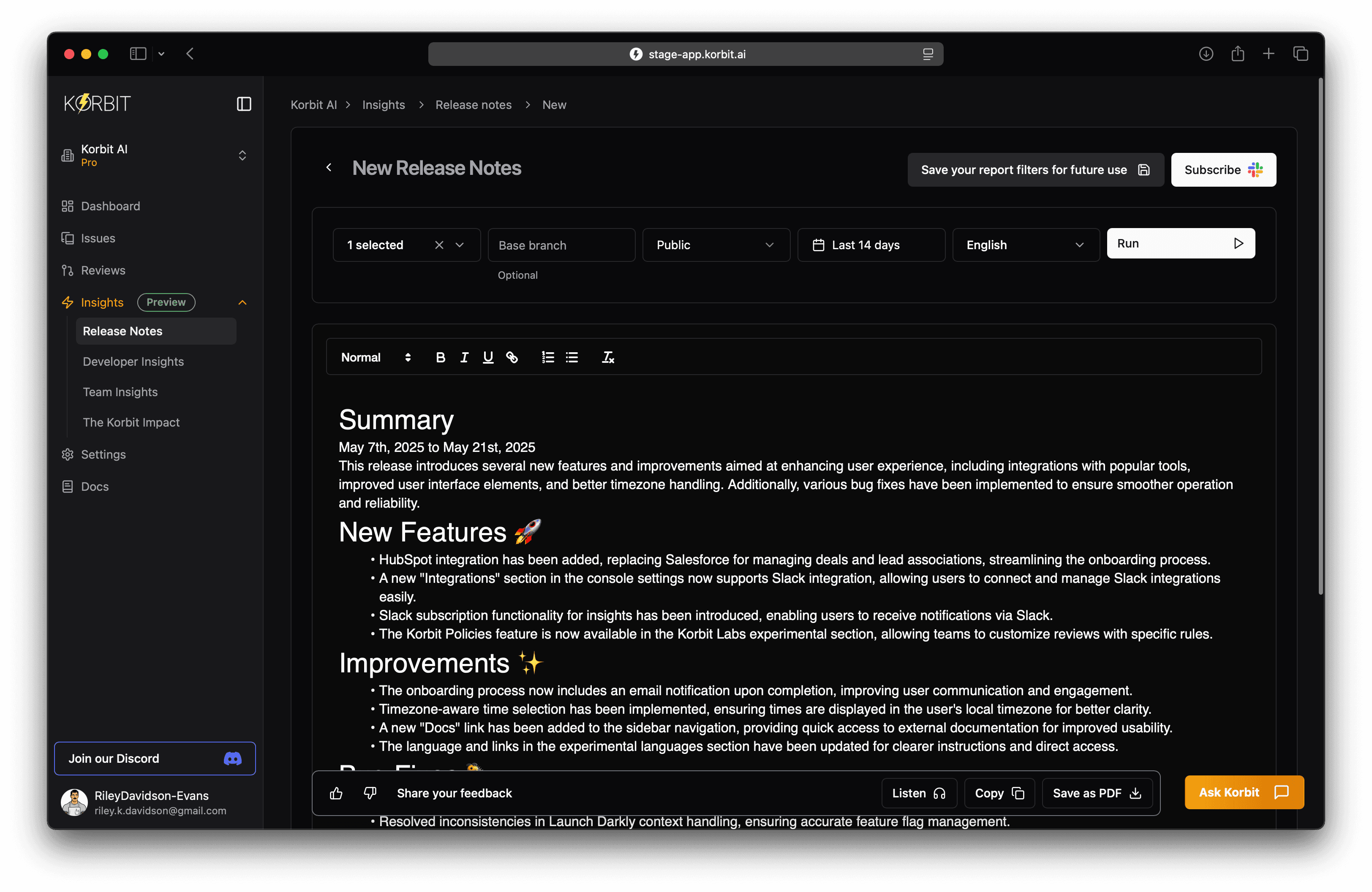Click into the Base branch input field
1372x892 pixels.
tap(561, 245)
